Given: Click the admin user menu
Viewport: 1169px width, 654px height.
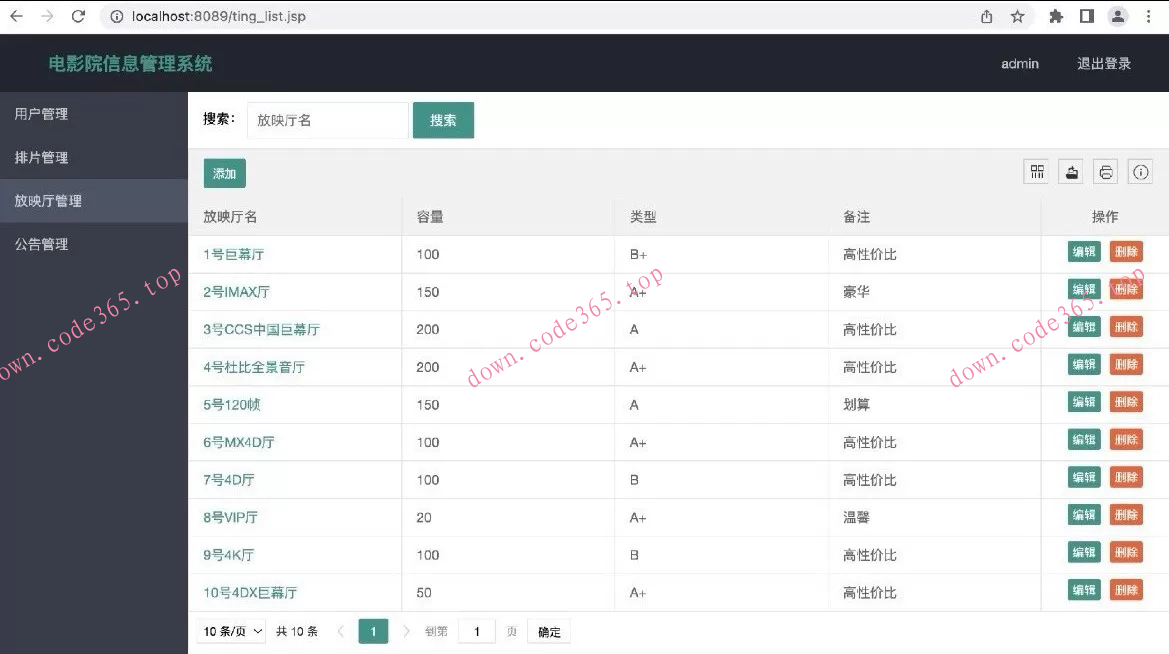Looking at the screenshot, I should (x=1020, y=63).
